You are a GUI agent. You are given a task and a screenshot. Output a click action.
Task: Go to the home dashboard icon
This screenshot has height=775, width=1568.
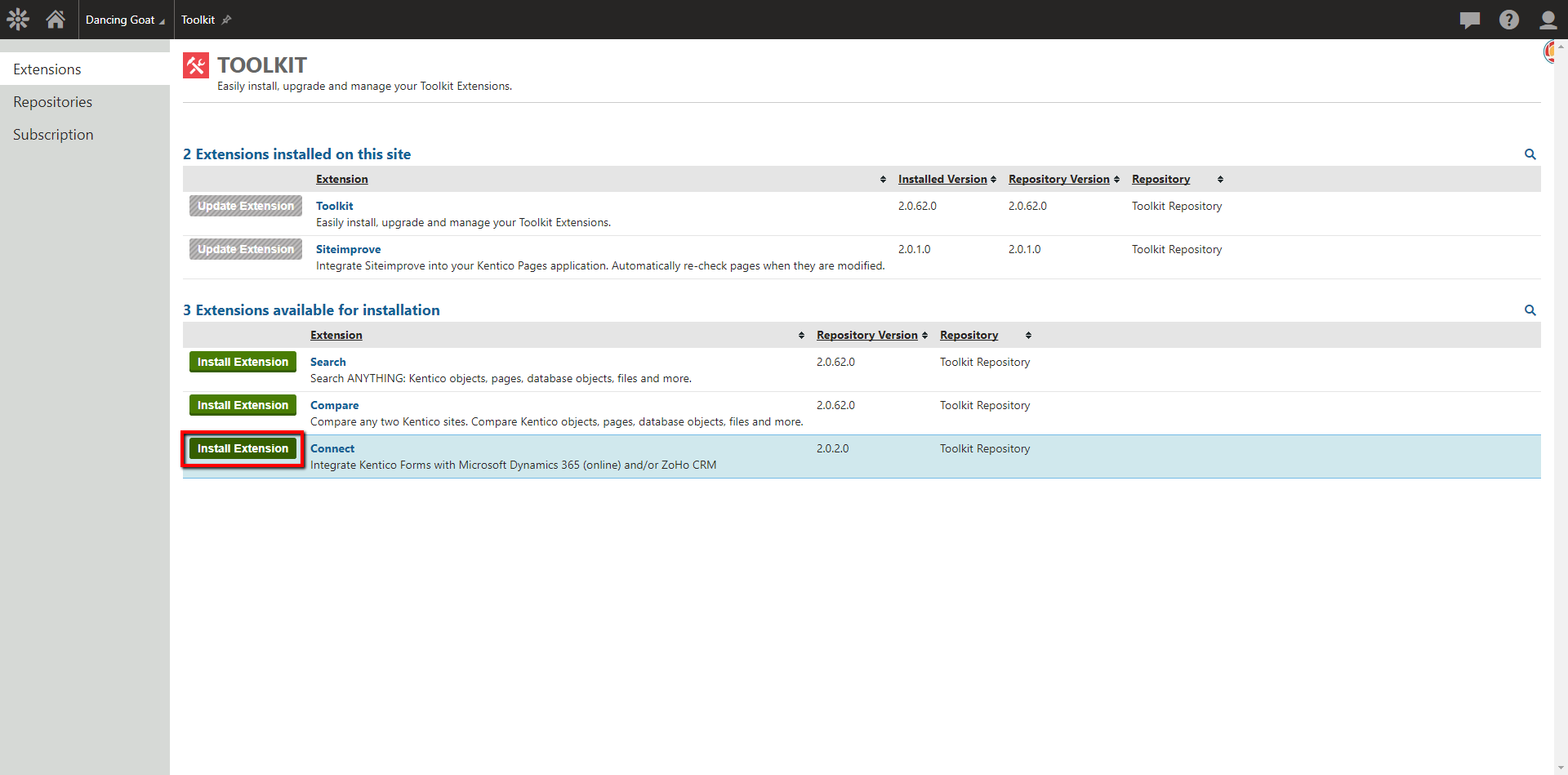(56, 19)
